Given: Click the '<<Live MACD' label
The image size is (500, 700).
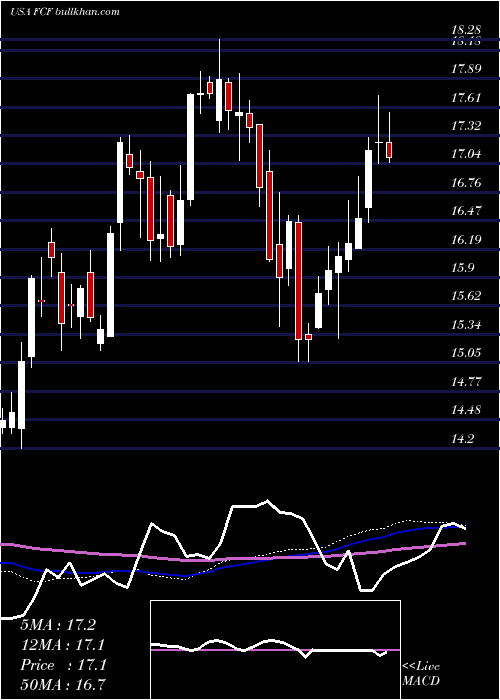Looking at the screenshot, I should coord(421,673).
